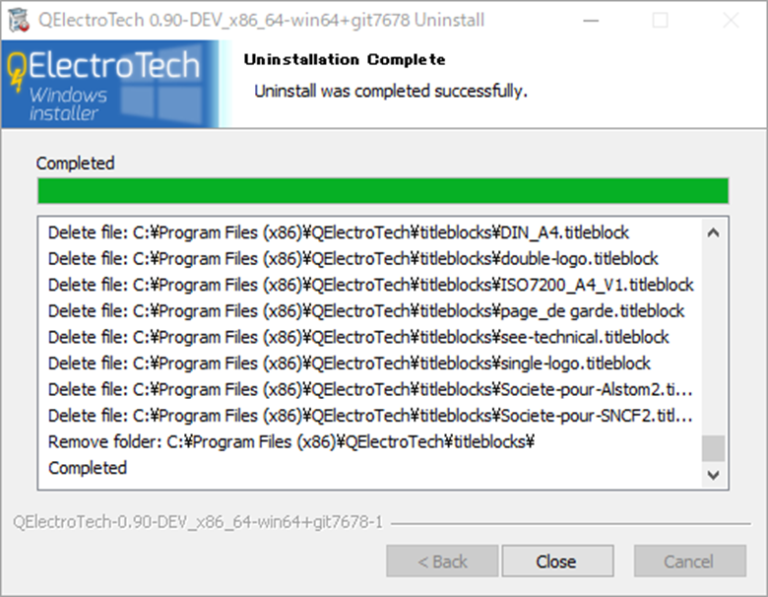
Task: Click the empty scrollbar track above the thumb
Action: [713, 340]
